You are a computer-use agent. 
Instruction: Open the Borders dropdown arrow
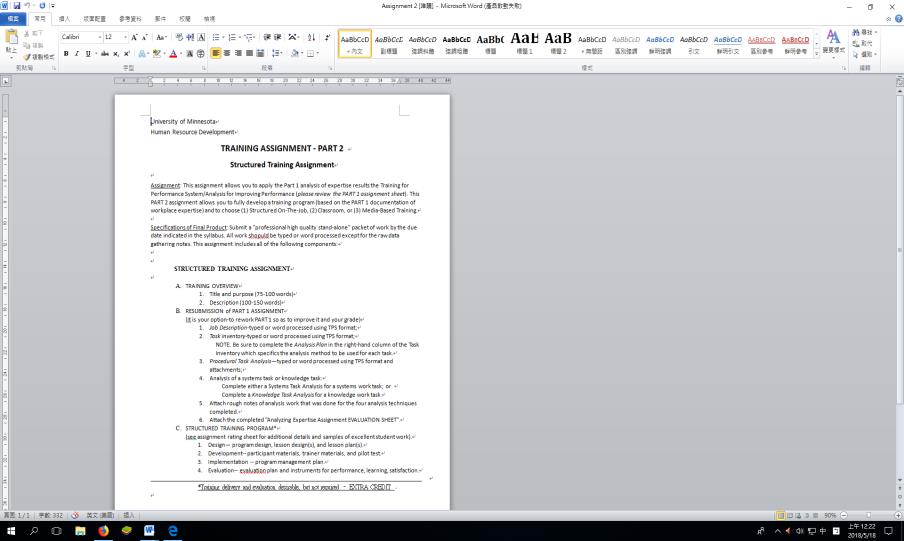pyautogui.click(x=318, y=54)
